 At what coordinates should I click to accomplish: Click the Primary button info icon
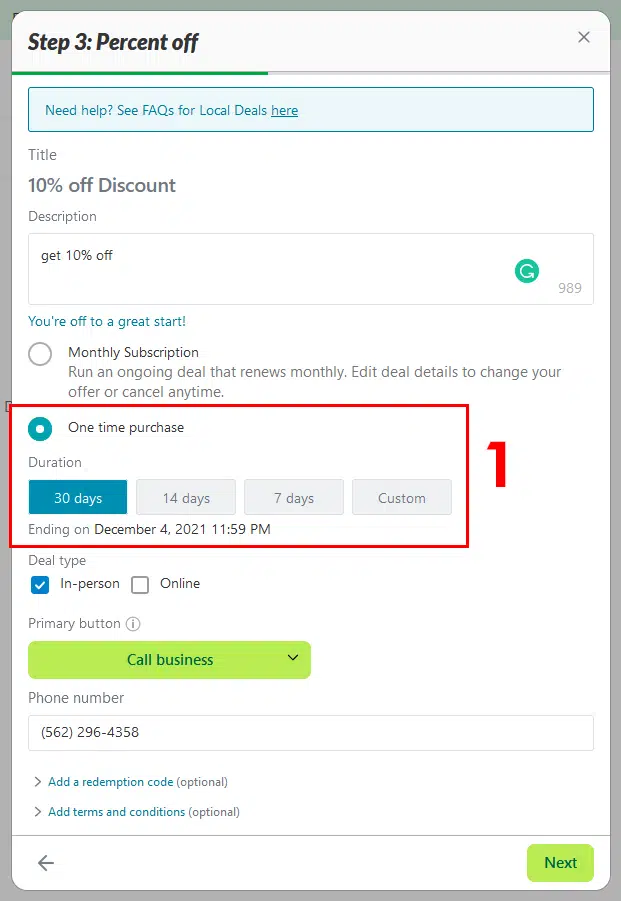pyautogui.click(x=133, y=623)
